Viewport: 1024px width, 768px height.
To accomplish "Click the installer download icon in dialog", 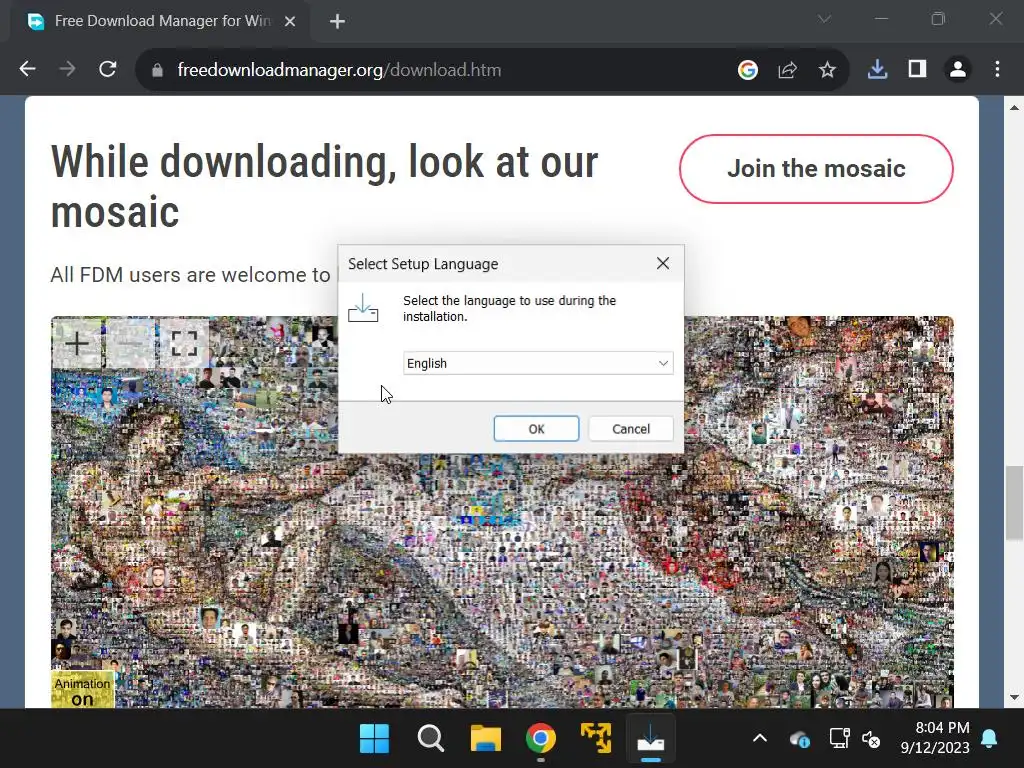I will tap(363, 308).
